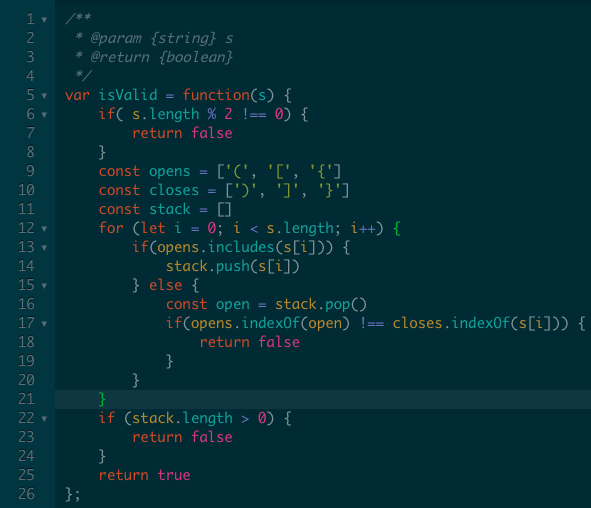The image size is (591, 508).
Task: Click '@param' in the comment
Action: pyautogui.click(x=116, y=38)
